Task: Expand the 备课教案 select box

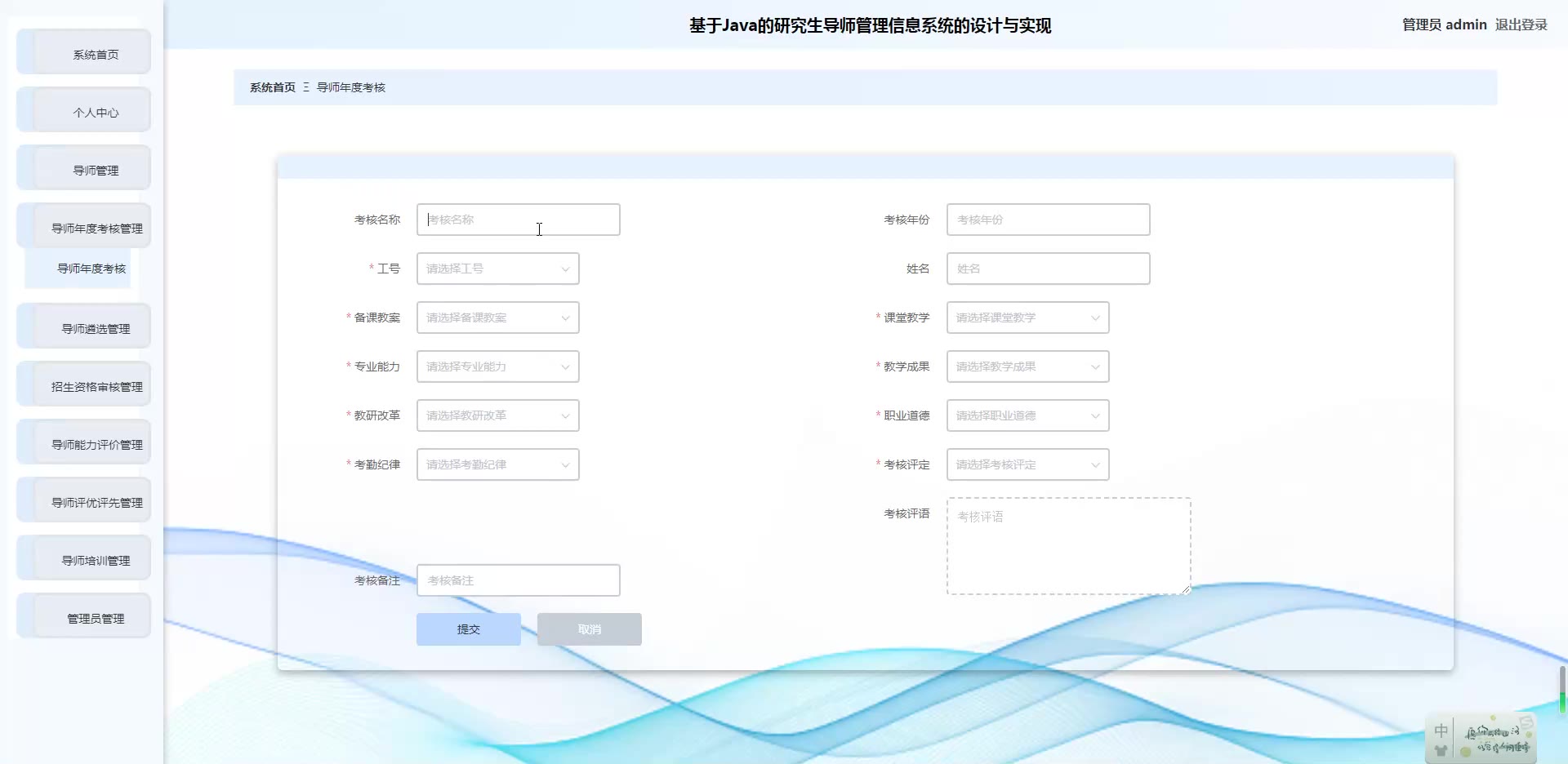Action: [498, 318]
